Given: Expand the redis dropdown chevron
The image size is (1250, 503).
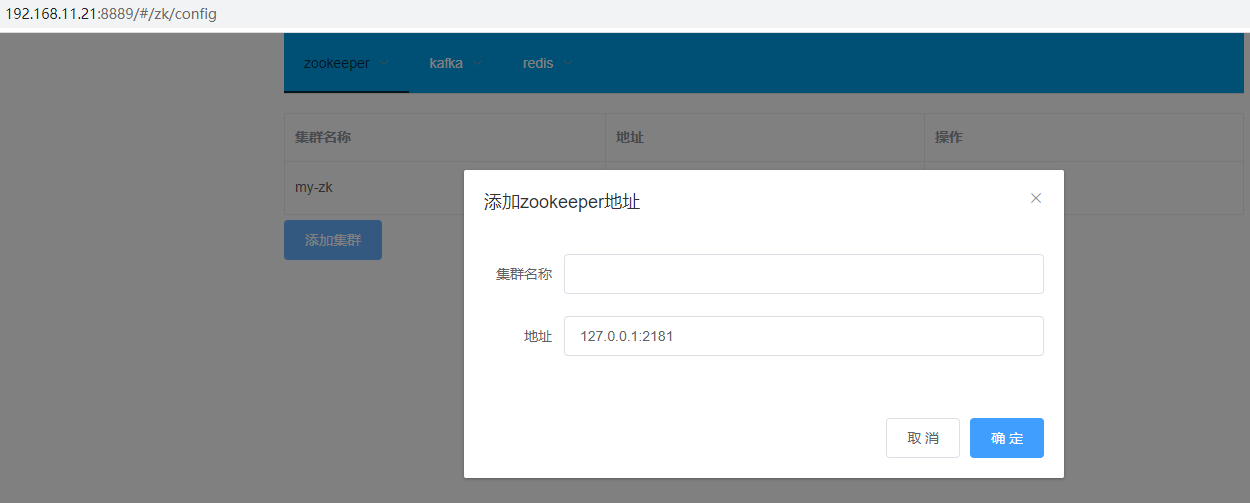Looking at the screenshot, I should 568,63.
